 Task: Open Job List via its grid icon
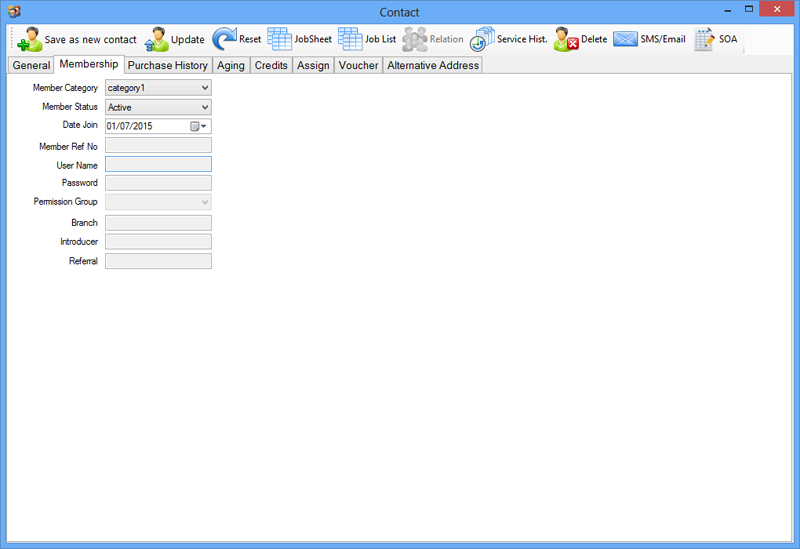(350, 39)
